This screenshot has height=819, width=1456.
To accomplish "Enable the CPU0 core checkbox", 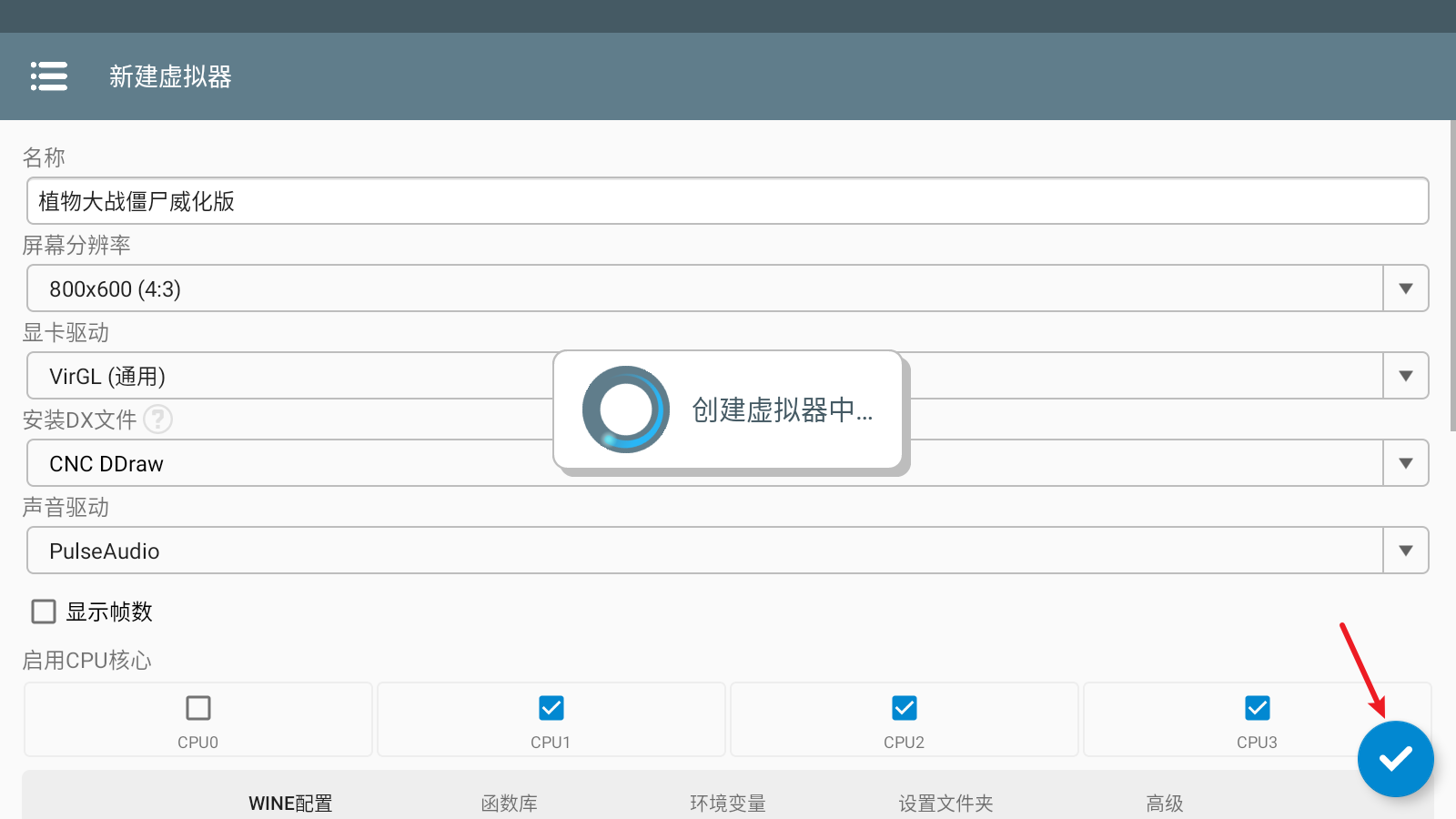I will 198,708.
